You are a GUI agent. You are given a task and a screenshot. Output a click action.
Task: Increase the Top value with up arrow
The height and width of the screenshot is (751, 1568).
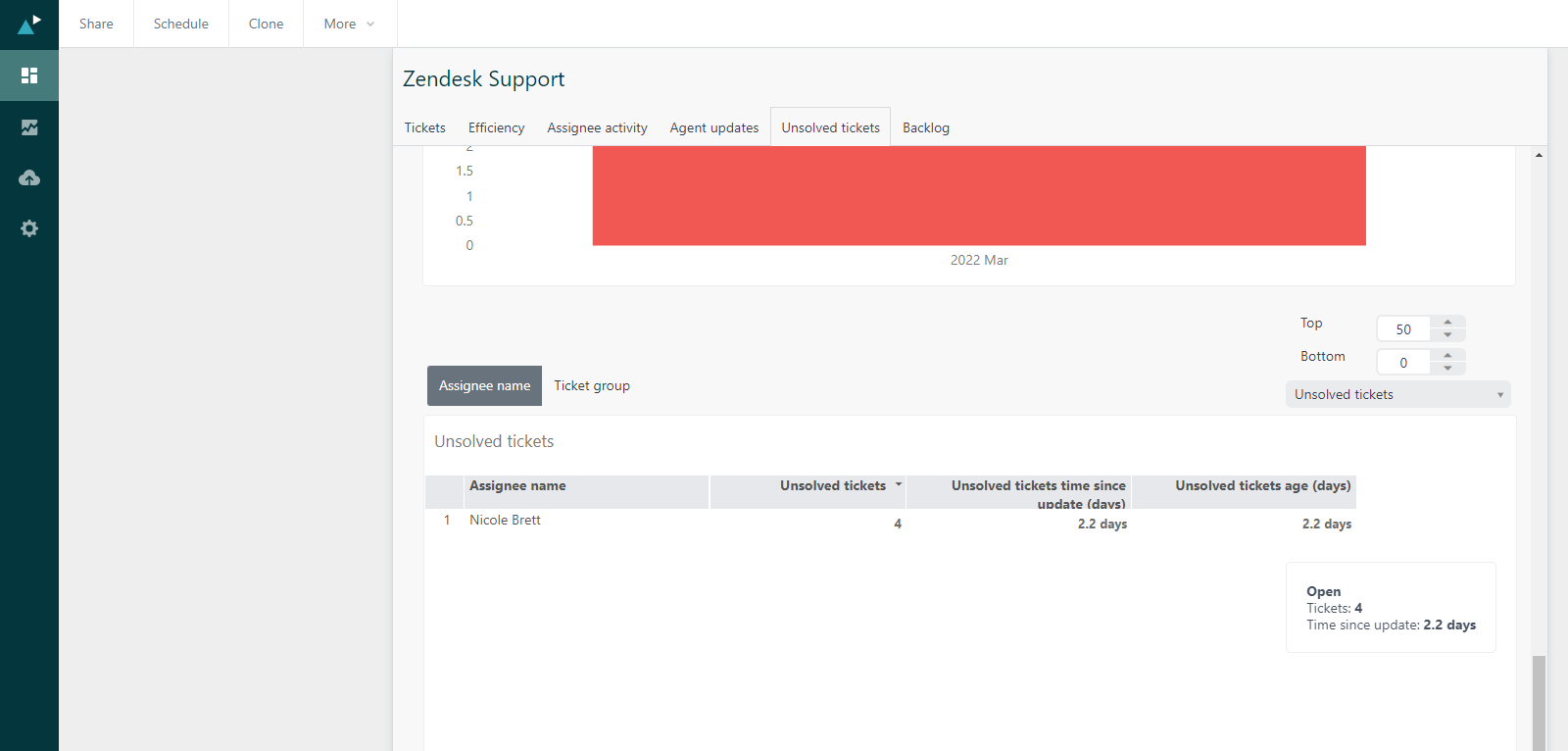tap(1447, 323)
